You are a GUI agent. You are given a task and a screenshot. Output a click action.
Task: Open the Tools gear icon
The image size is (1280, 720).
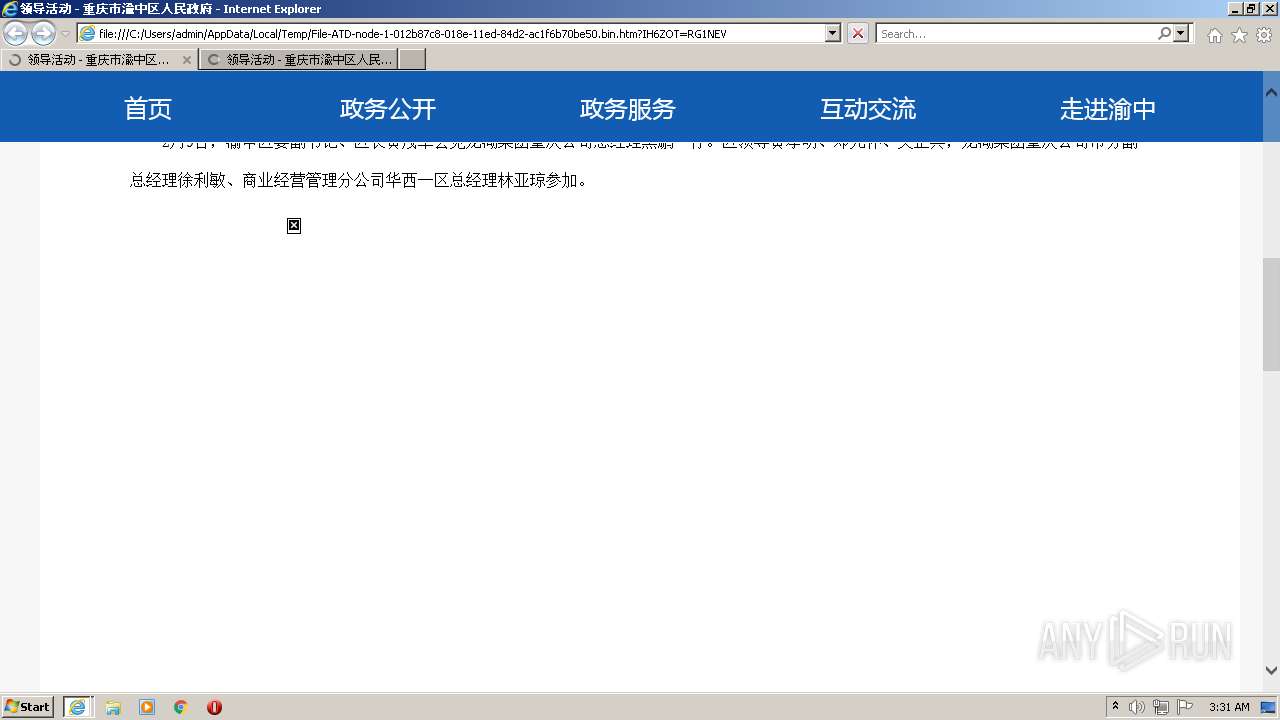coord(1264,35)
